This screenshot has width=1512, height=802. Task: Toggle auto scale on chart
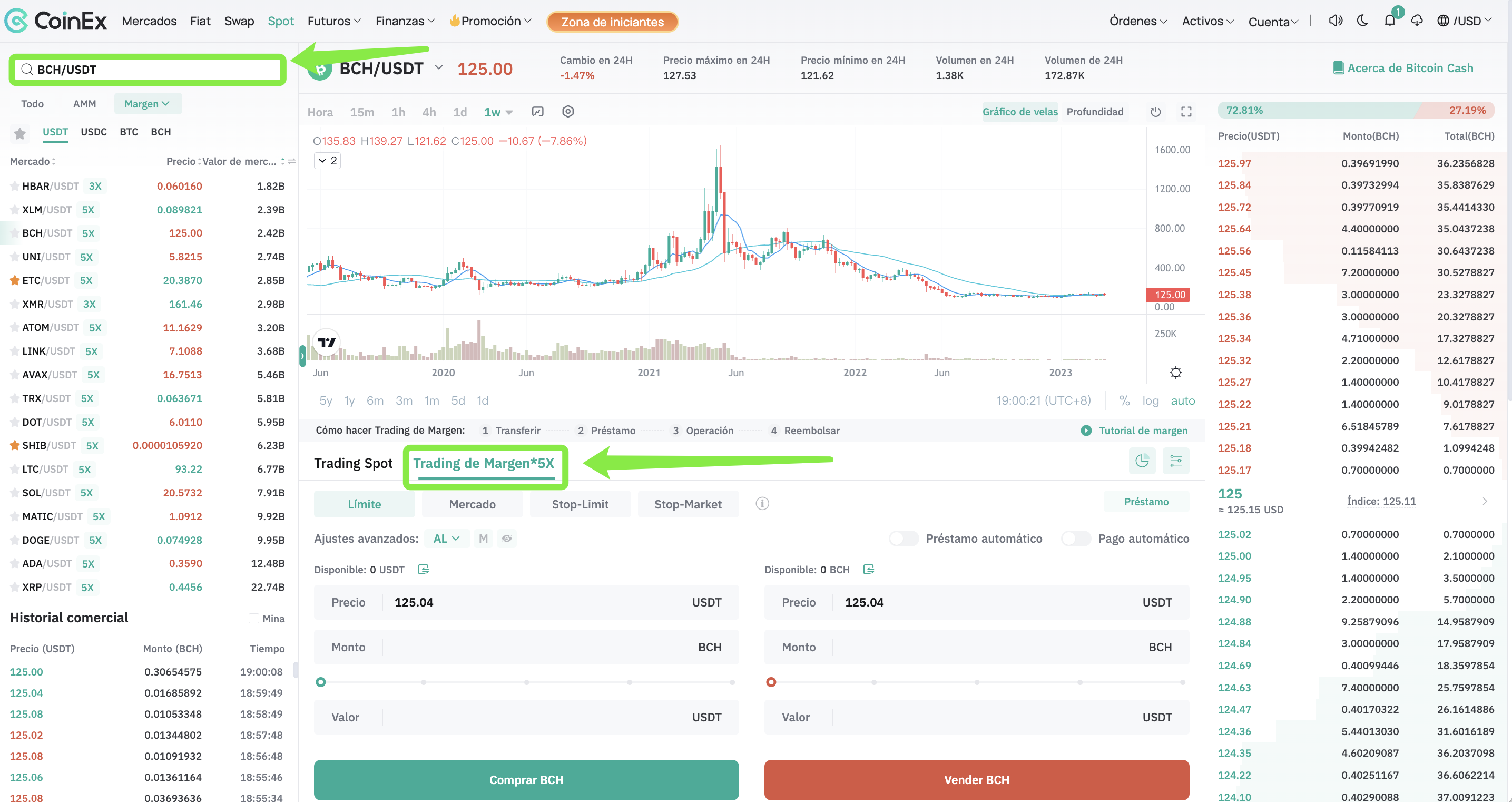tap(1183, 400)
